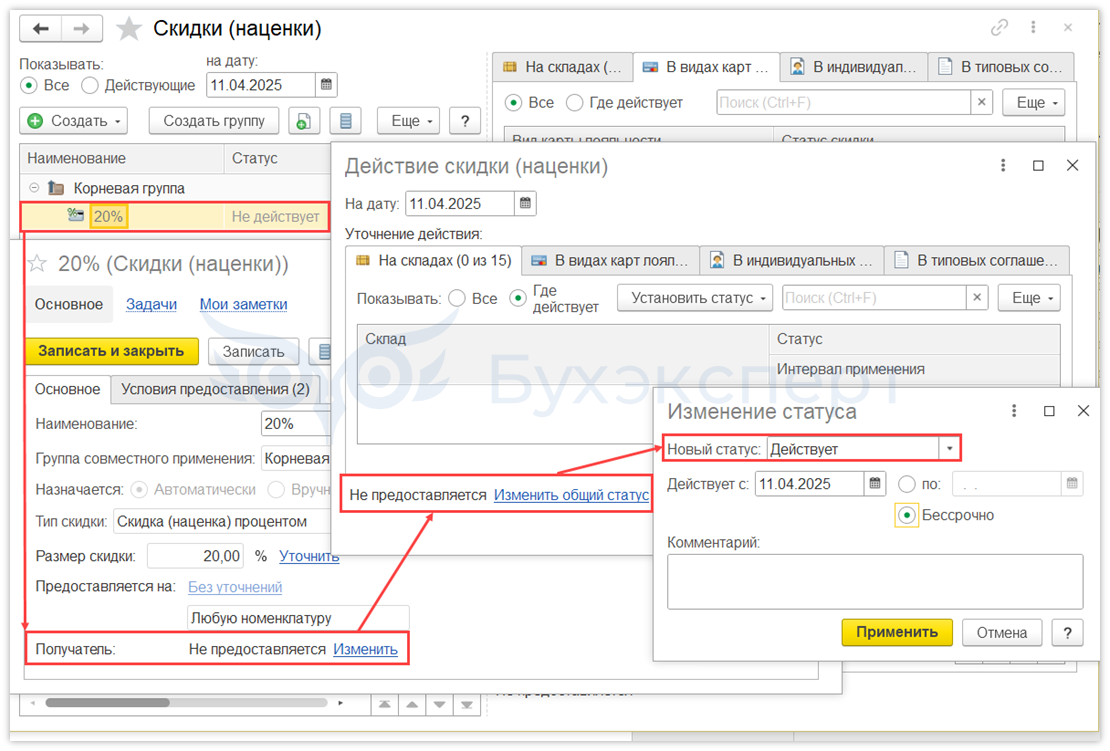Open the Установить статус dropdown
This screenshot has height=751, width=1110.
(x=694, y=298)
